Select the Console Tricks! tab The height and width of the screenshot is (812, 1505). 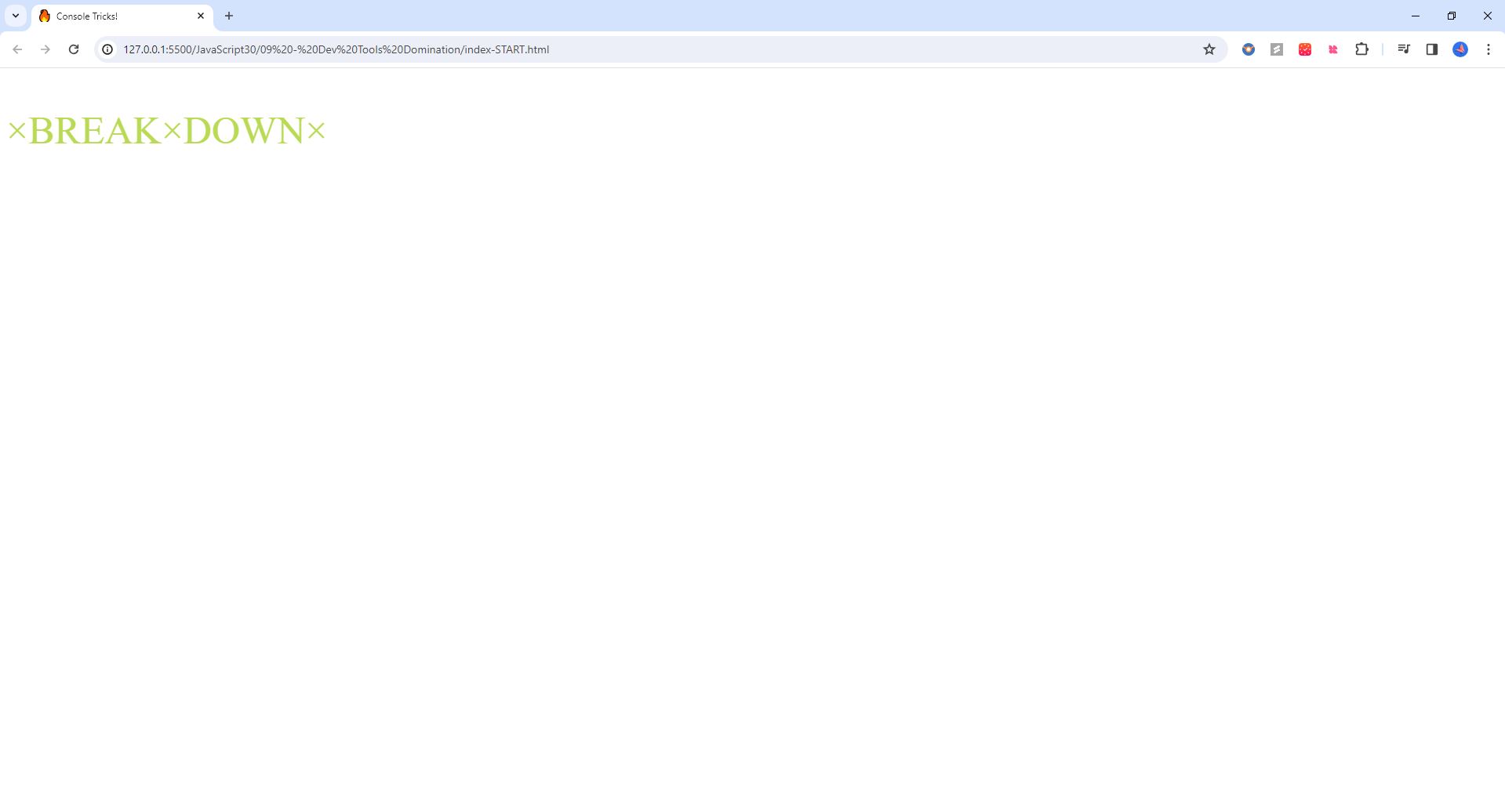(110, 16)
